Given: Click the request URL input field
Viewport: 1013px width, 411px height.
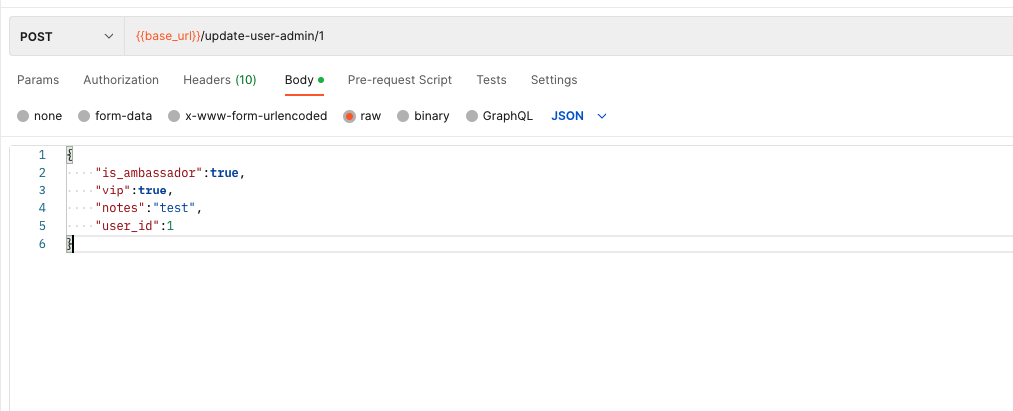Looking at the screenshot, I should pos(600,36).
